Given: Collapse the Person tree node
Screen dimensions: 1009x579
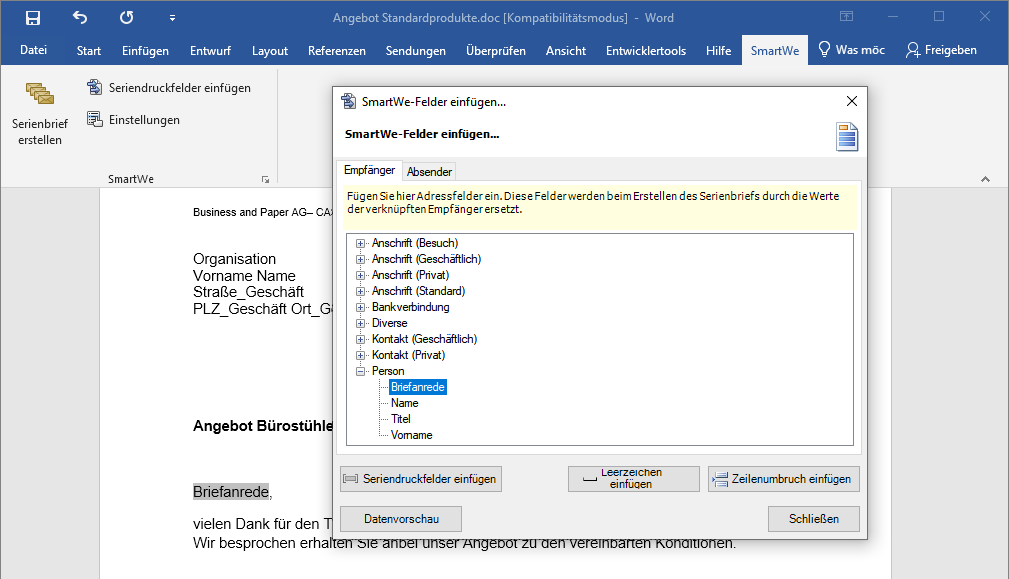Looking at the screenshot, I should [361, 371].
